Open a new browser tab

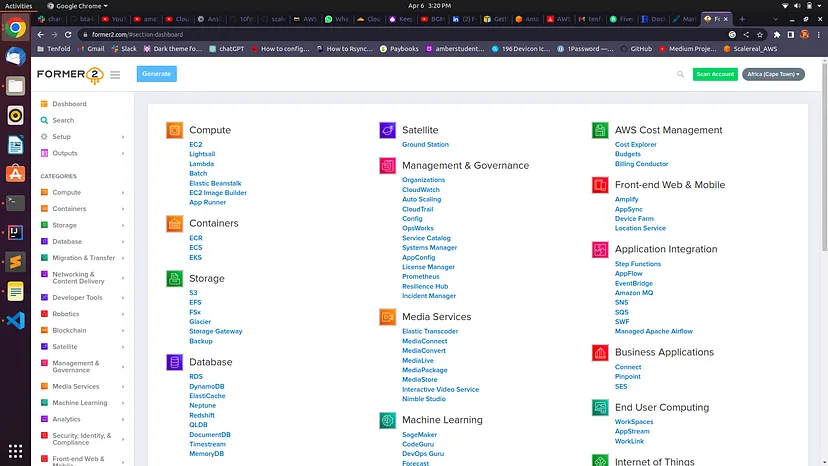742,19
